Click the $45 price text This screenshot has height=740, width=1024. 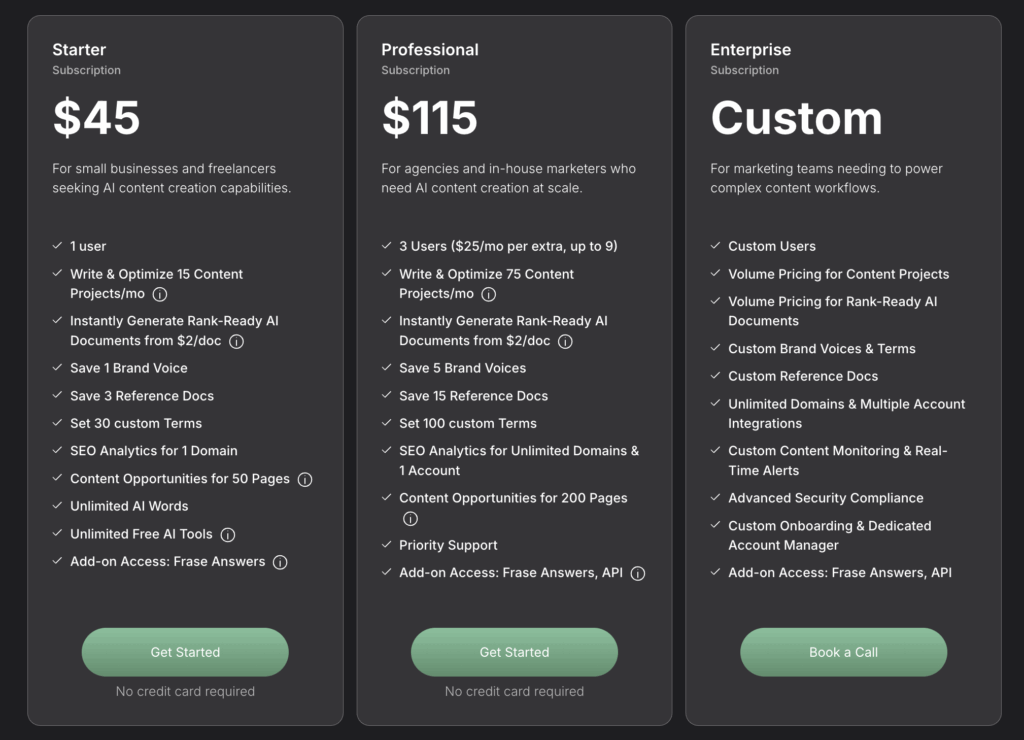click(97, 118)
